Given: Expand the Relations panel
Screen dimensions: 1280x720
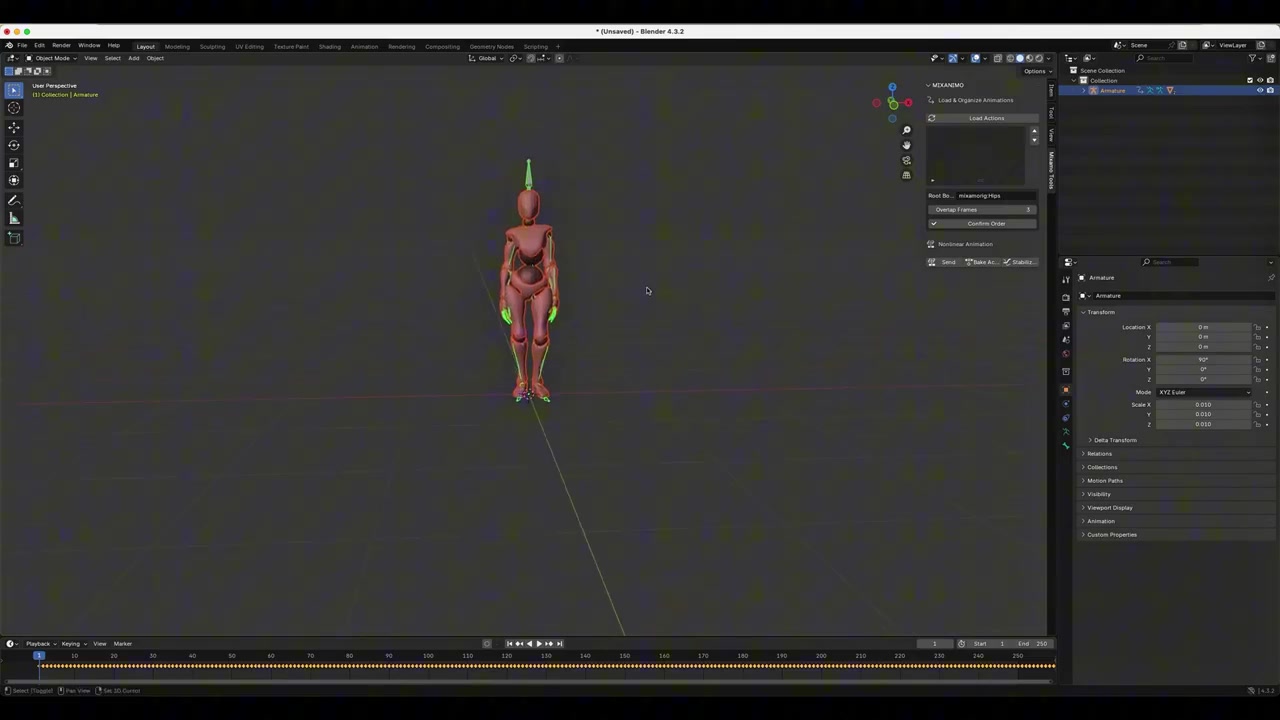Looking at the screenshot, I should 1098,454.
